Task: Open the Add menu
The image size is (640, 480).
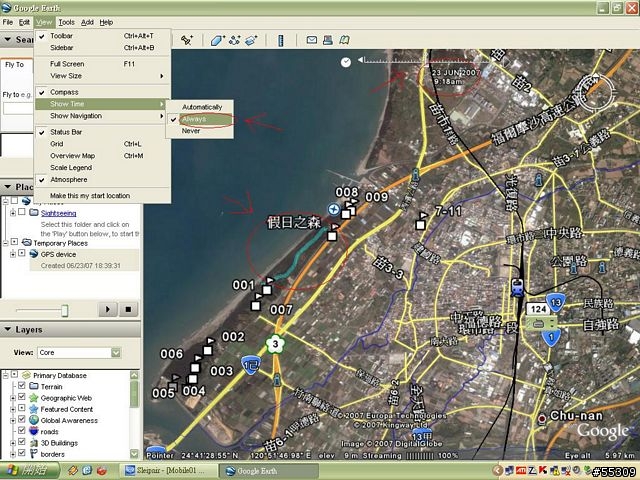Action: pyautogui.click(x=87, y=22)
